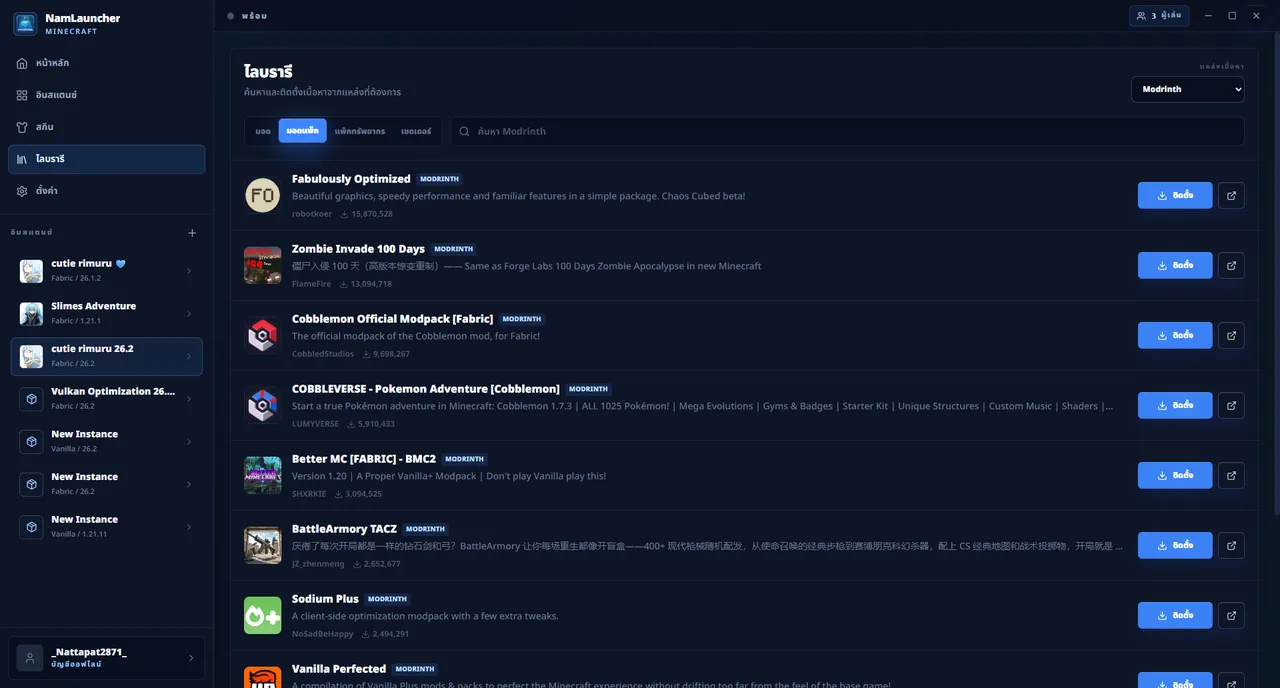Install Better MC [FABRIC] - BMC2
The image size is (1280, 688).
click(x=1175, y=475)
